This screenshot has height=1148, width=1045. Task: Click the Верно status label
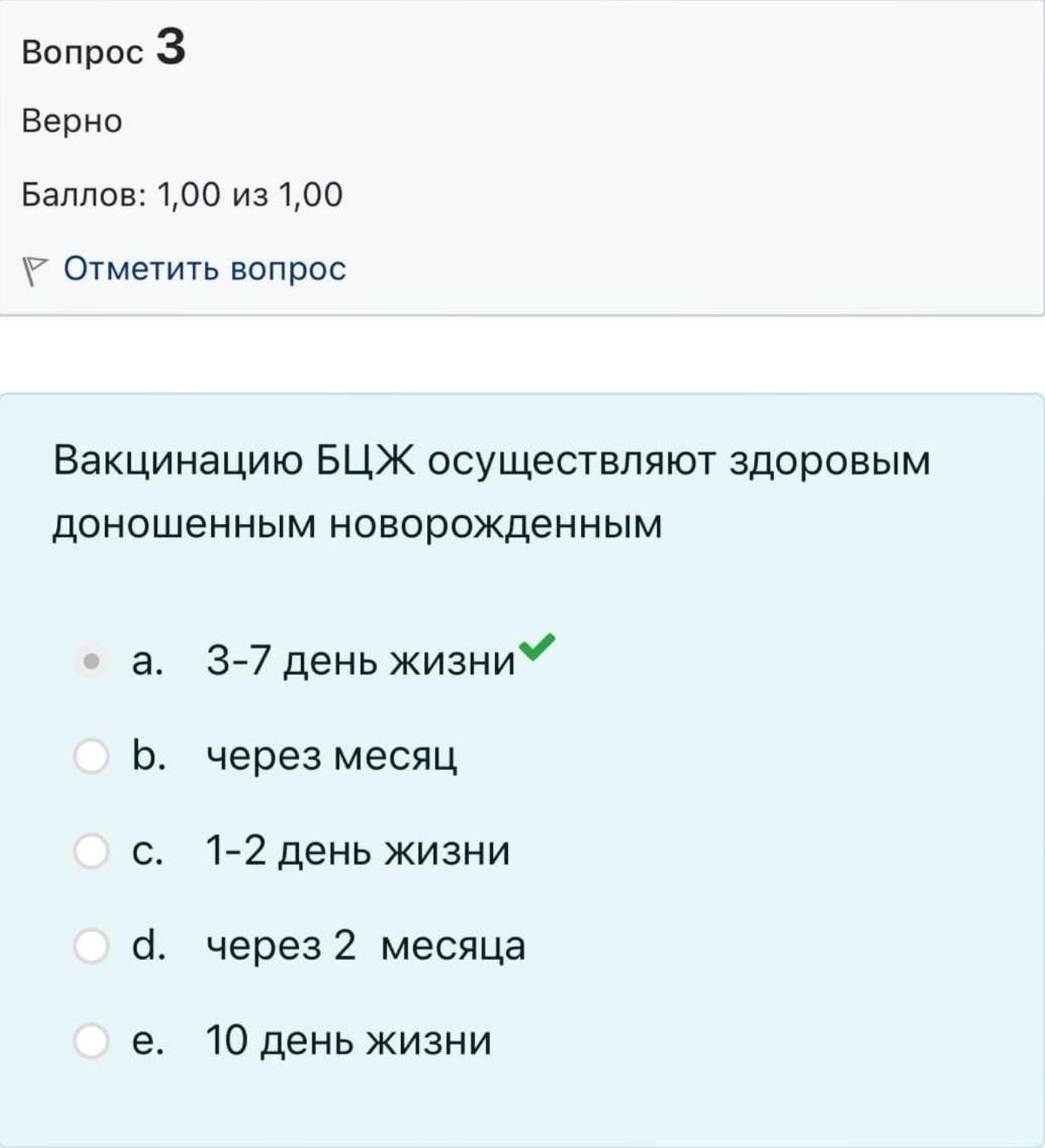pyautogui.click(x=72, y=121)
